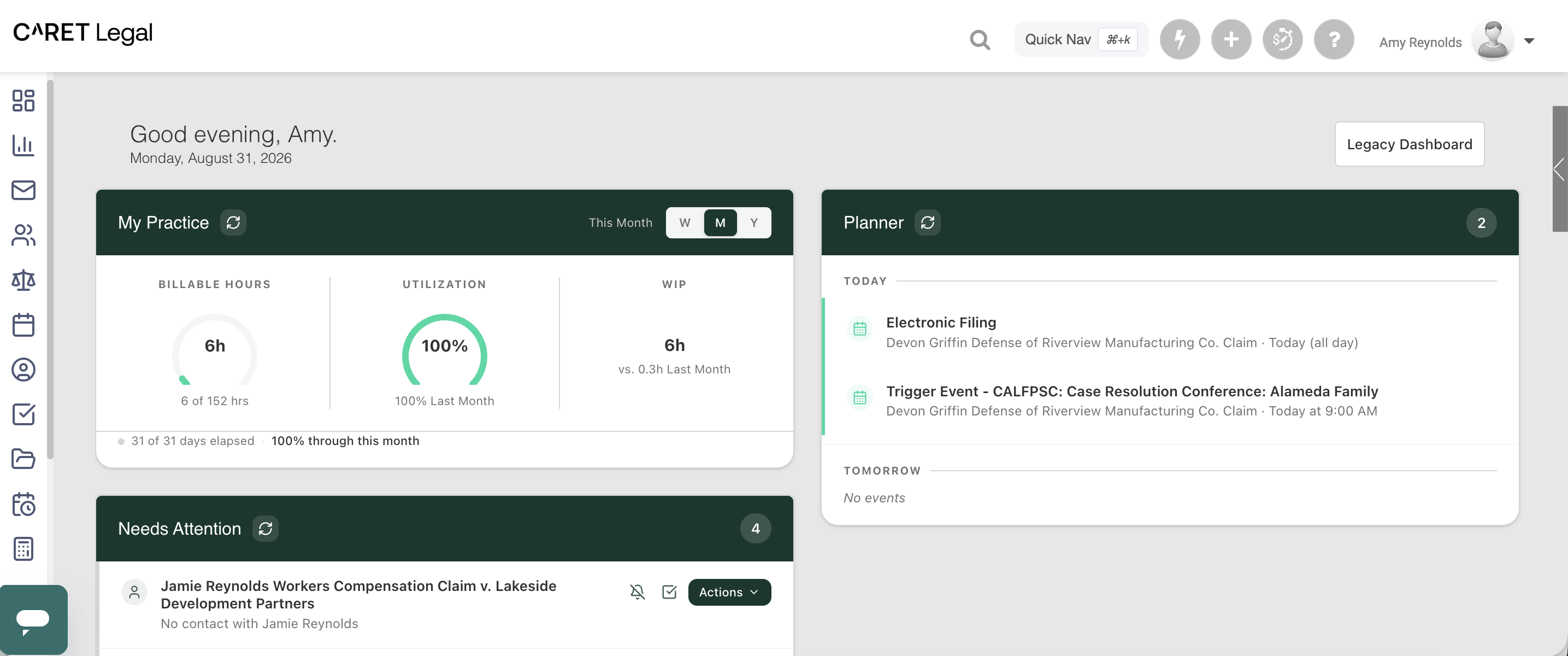
Task: Mark Jamie Reynolds attention item as done
Action: coord(669,592)
